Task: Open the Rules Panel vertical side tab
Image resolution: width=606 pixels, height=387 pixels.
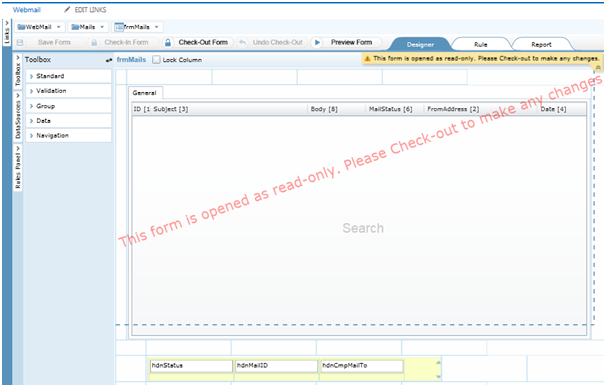Action: pyautogui.click(x=18, y=167)
